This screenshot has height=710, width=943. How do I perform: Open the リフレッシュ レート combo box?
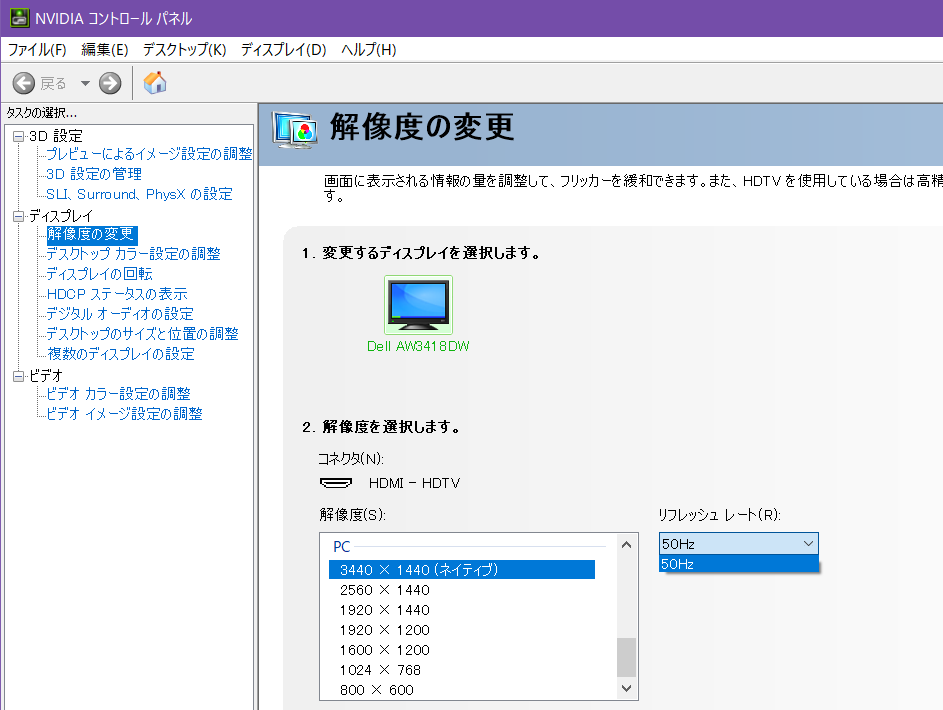pyautogui.click(x=739, y=543)
